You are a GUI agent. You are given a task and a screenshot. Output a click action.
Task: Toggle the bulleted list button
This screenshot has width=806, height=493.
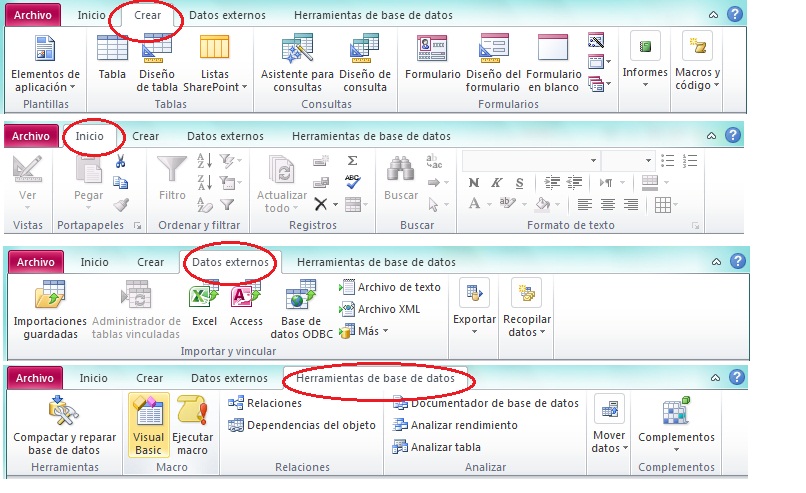click(667, 161)
